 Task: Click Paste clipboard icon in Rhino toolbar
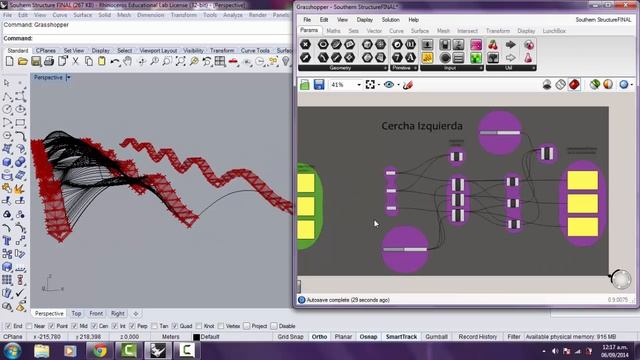pos(102,62)
